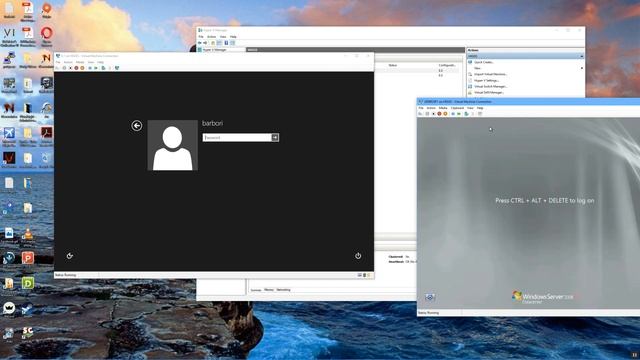
Task: Click the 'Press CTRL + ALT + DELETE to log on' text
Action: (x=544, y=200)
